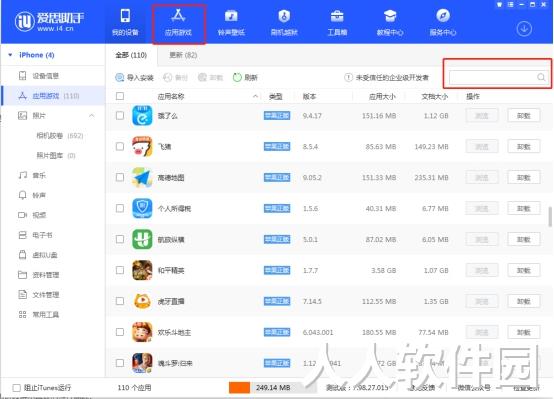This screenshot has height=399, width=554.
Task: Tick the checkbox for 饿了么
Action: coord(120,116)
